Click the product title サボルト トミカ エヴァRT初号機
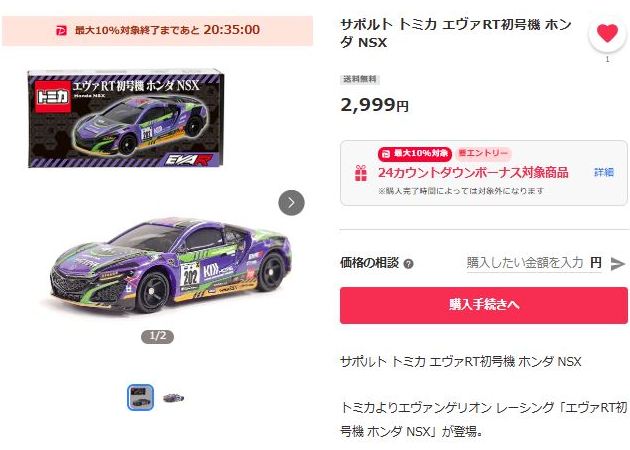This screenshot has height=450, width=630. pos(456,33)
